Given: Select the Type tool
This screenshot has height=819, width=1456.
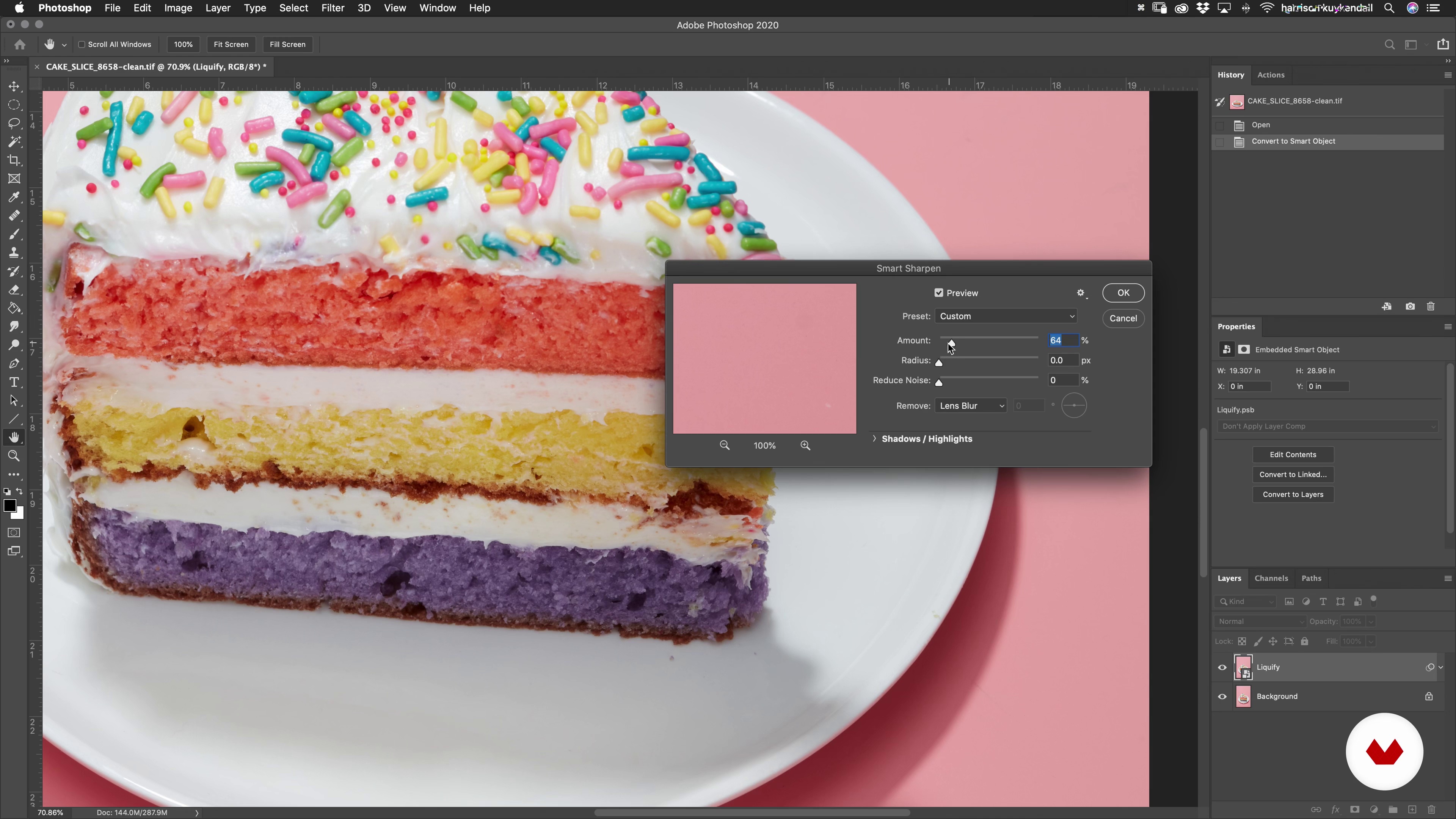Looking at the screenshot, I should 14,382.
